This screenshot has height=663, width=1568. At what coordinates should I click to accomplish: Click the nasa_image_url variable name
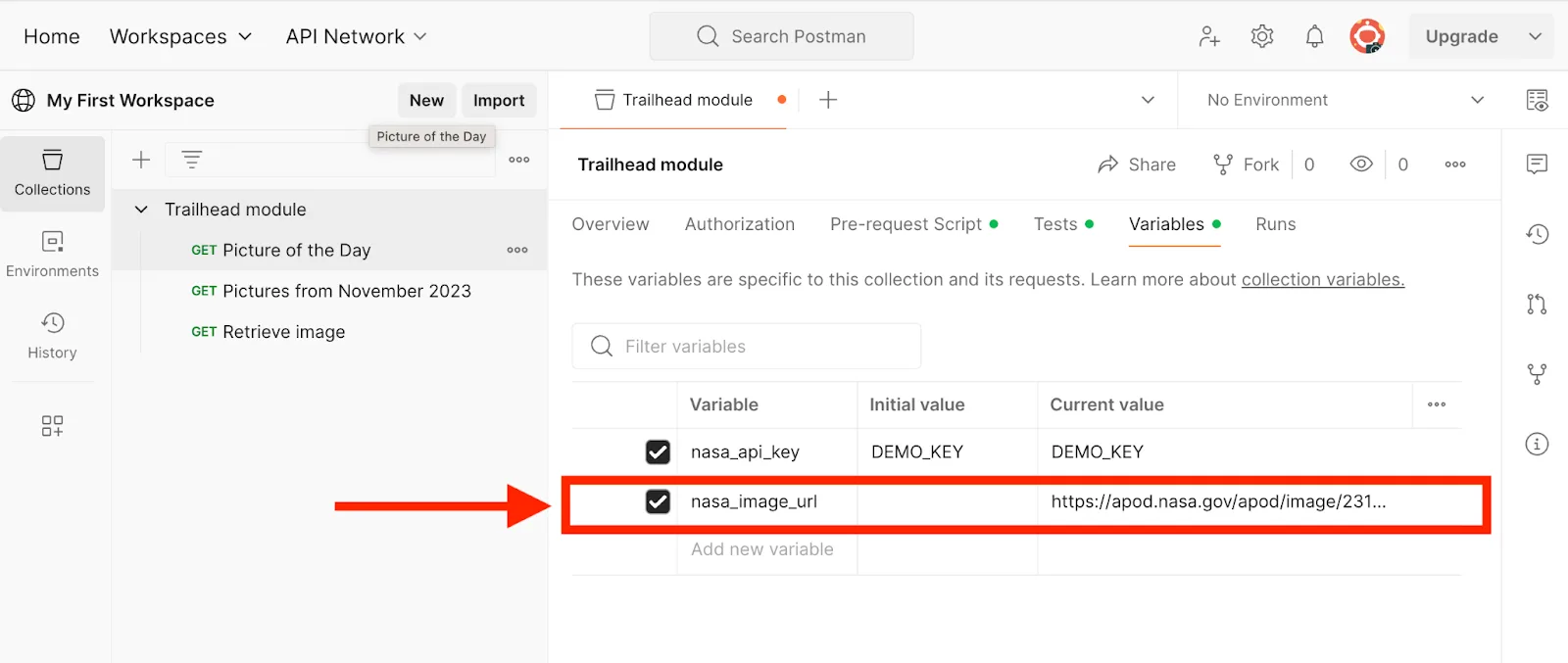(x=754, y=501)
